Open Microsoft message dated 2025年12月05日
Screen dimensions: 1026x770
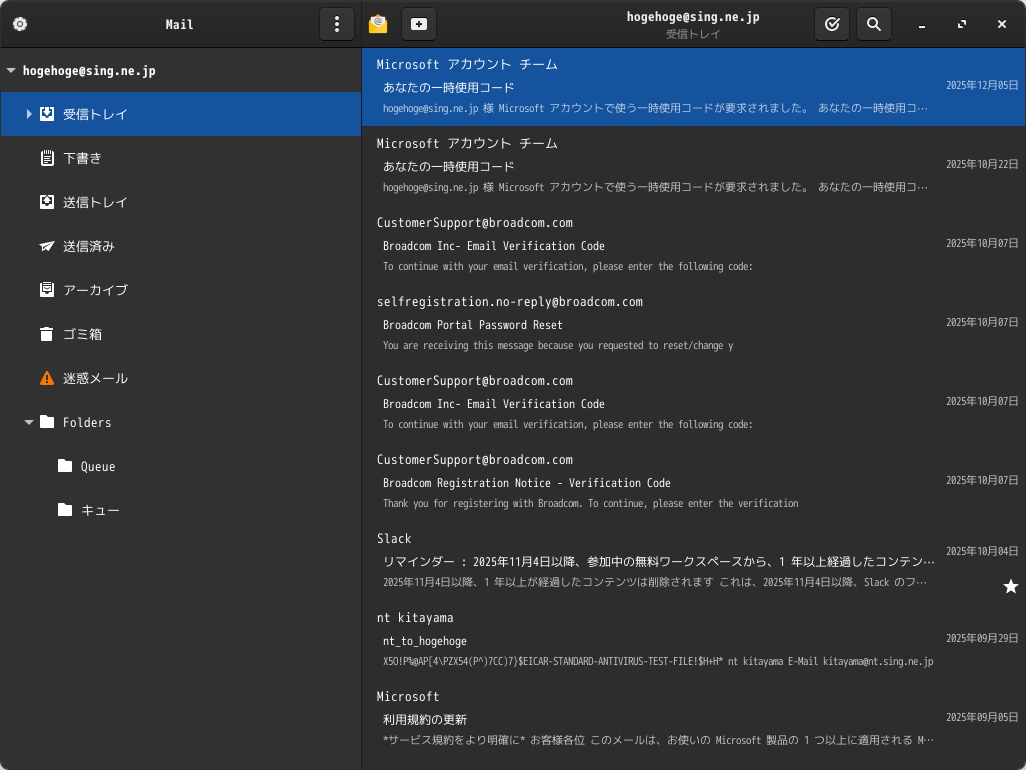tap(694, 87)
